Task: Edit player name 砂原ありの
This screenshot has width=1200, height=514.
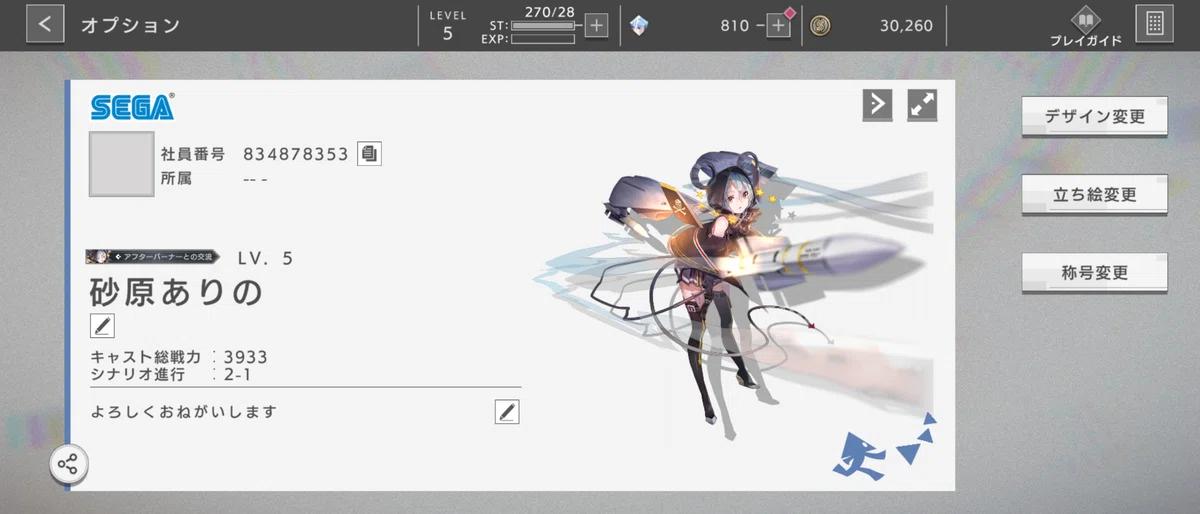Action: pyautogui.click(x=103, y=325)
